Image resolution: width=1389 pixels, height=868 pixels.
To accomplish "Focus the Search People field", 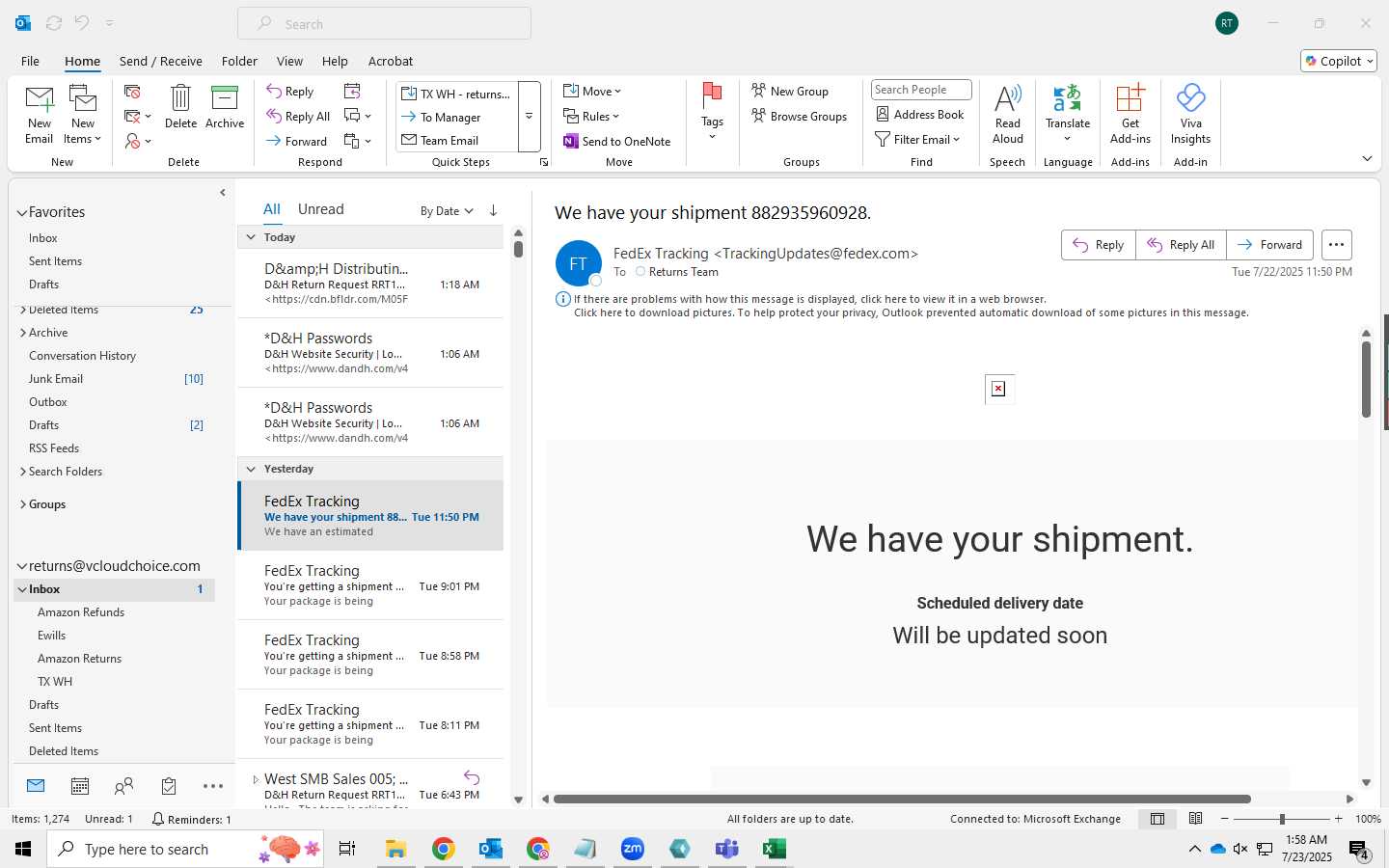I will [x=921, y=90].
